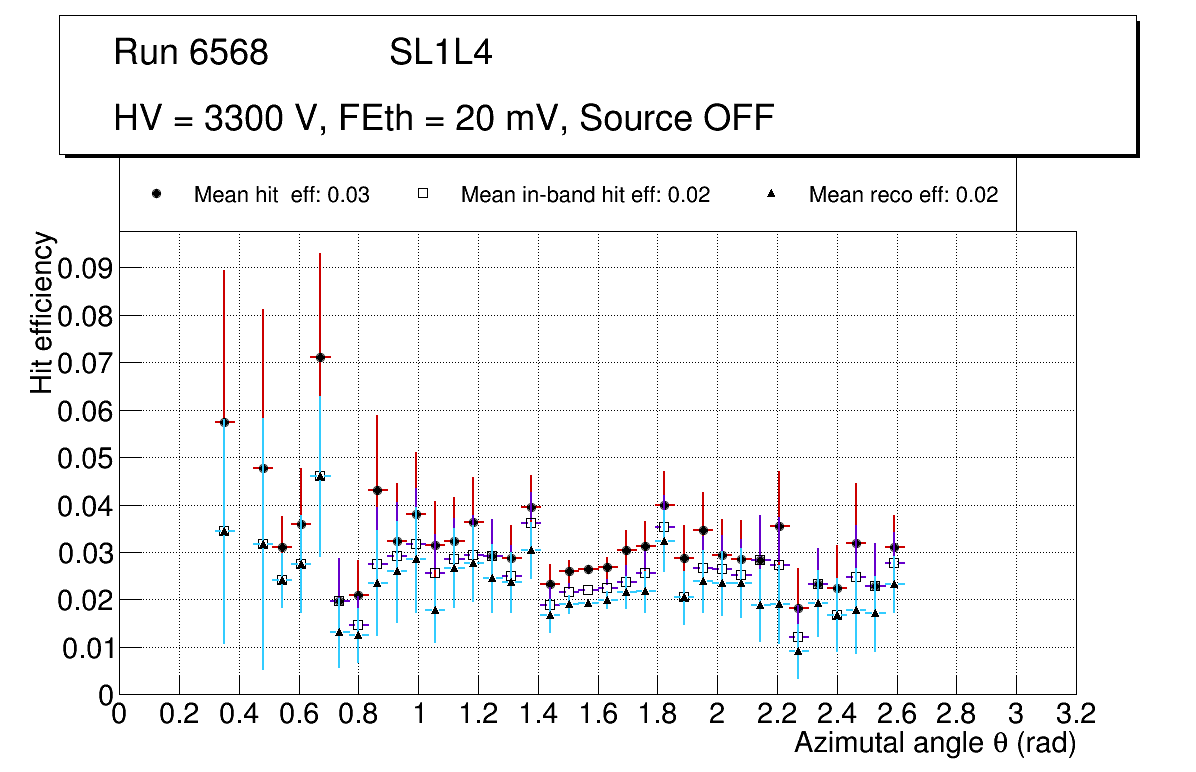Screen dimensions: 1196x772
Task: Click the "Mean reco eff: 0.02" legend text
Action: pyautogui.click(x=903, y=195)
